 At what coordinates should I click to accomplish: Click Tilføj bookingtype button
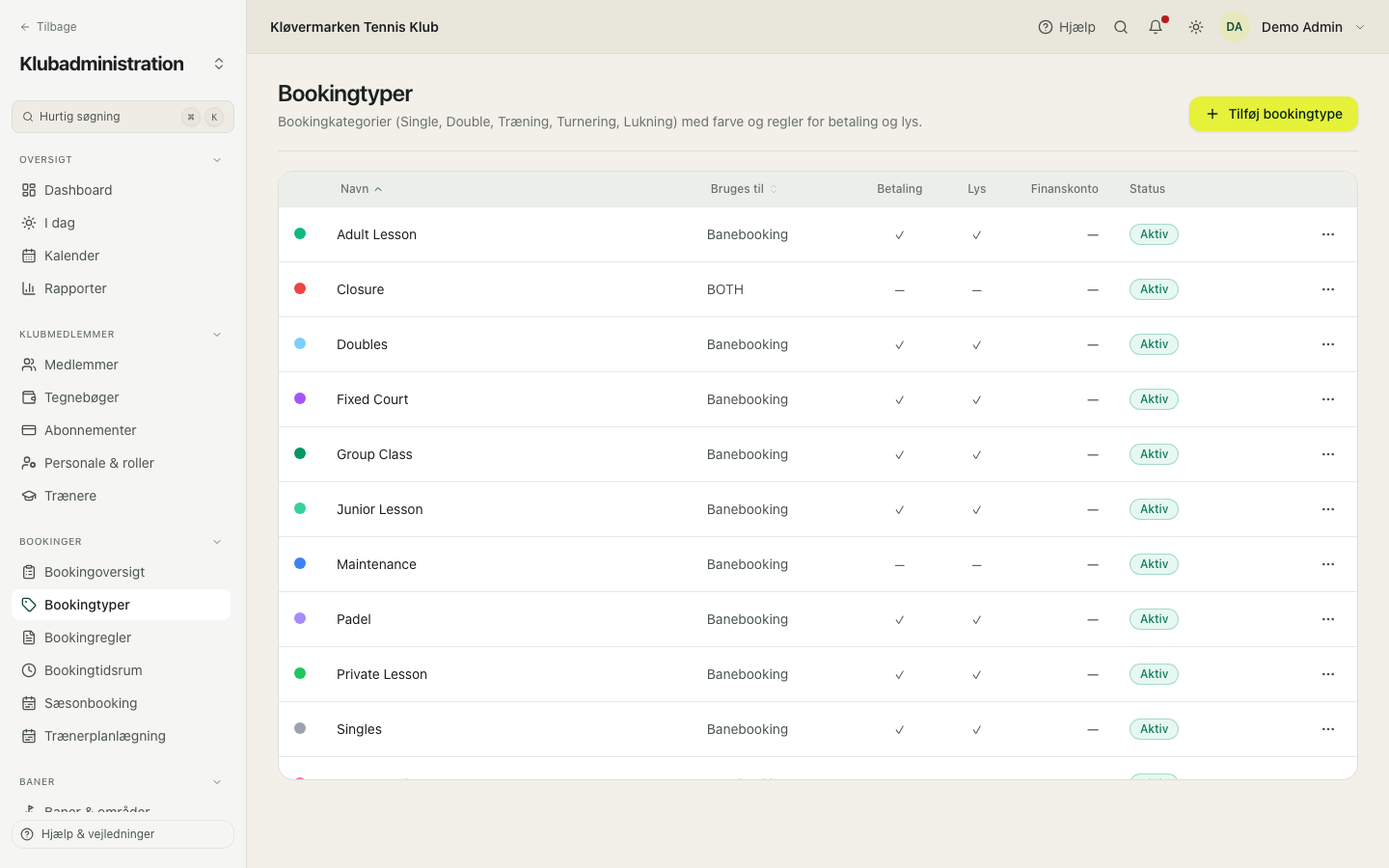point(1273,114)
